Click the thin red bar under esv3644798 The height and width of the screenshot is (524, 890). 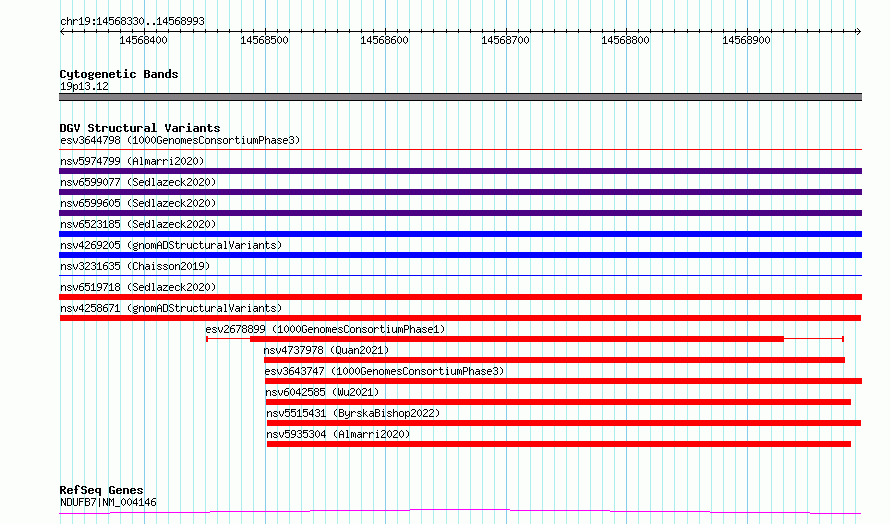[460, 150]
